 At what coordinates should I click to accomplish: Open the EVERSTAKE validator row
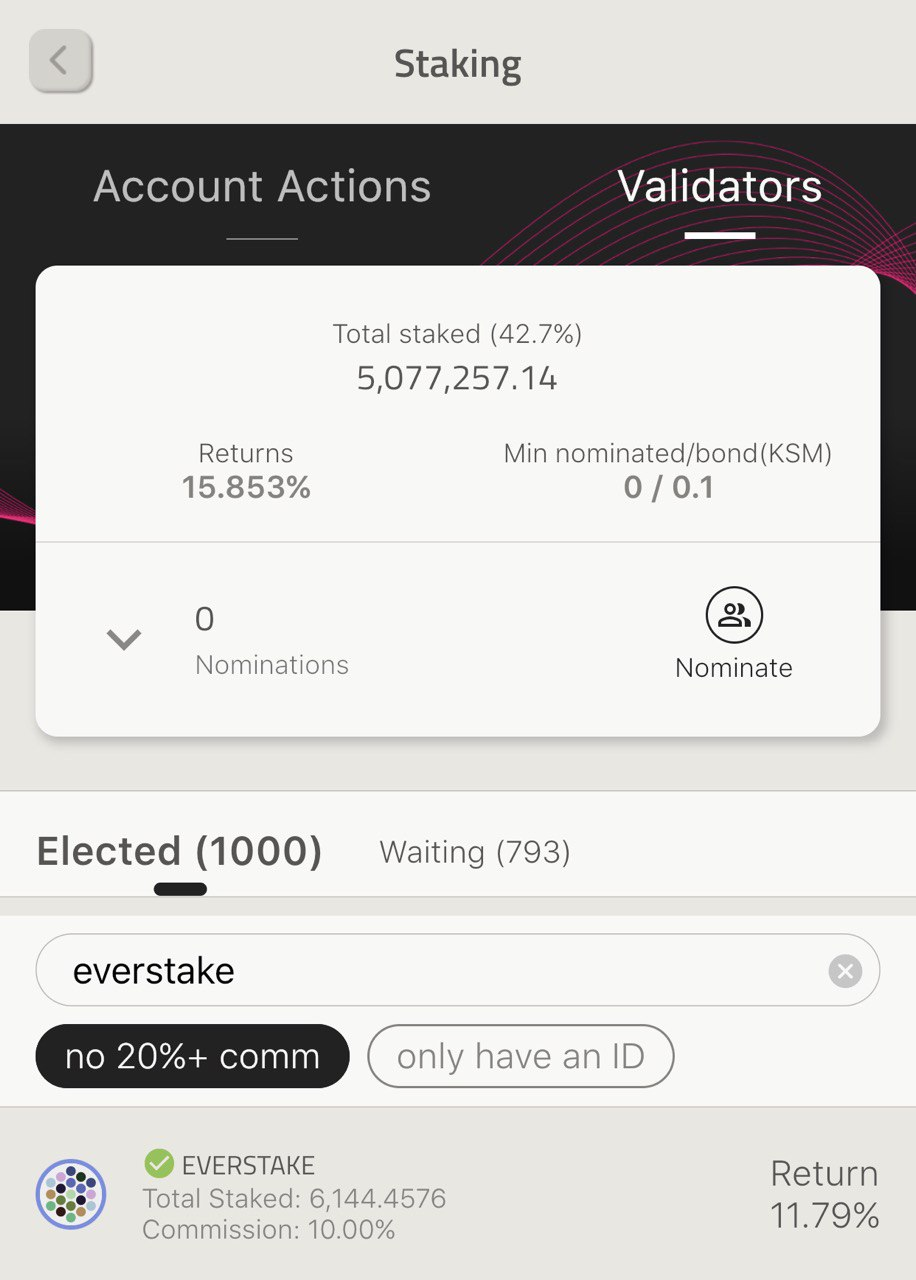coord(458,1194)
